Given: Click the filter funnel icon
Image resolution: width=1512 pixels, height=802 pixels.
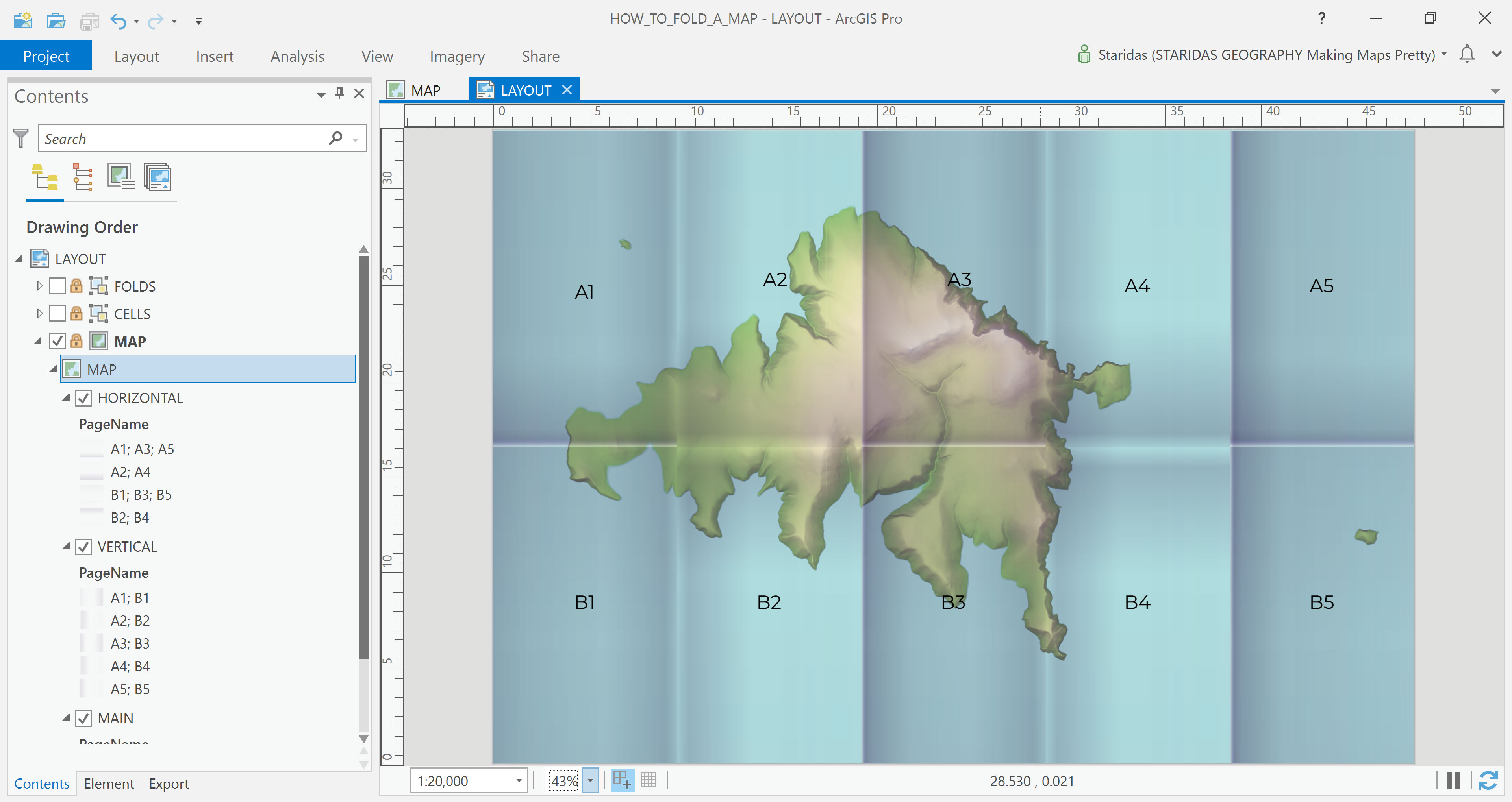Looking at the screenshot, I should pos(20,139).
